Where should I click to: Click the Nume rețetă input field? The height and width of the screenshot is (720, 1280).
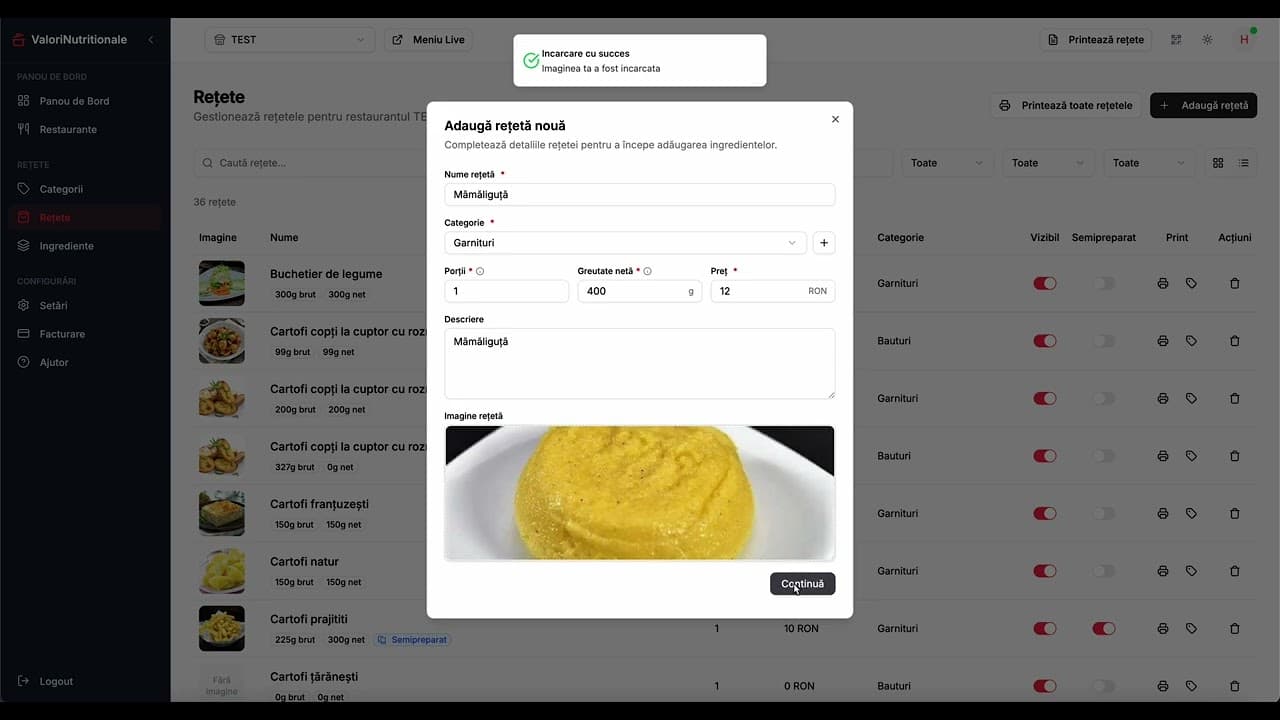point(639,195)
